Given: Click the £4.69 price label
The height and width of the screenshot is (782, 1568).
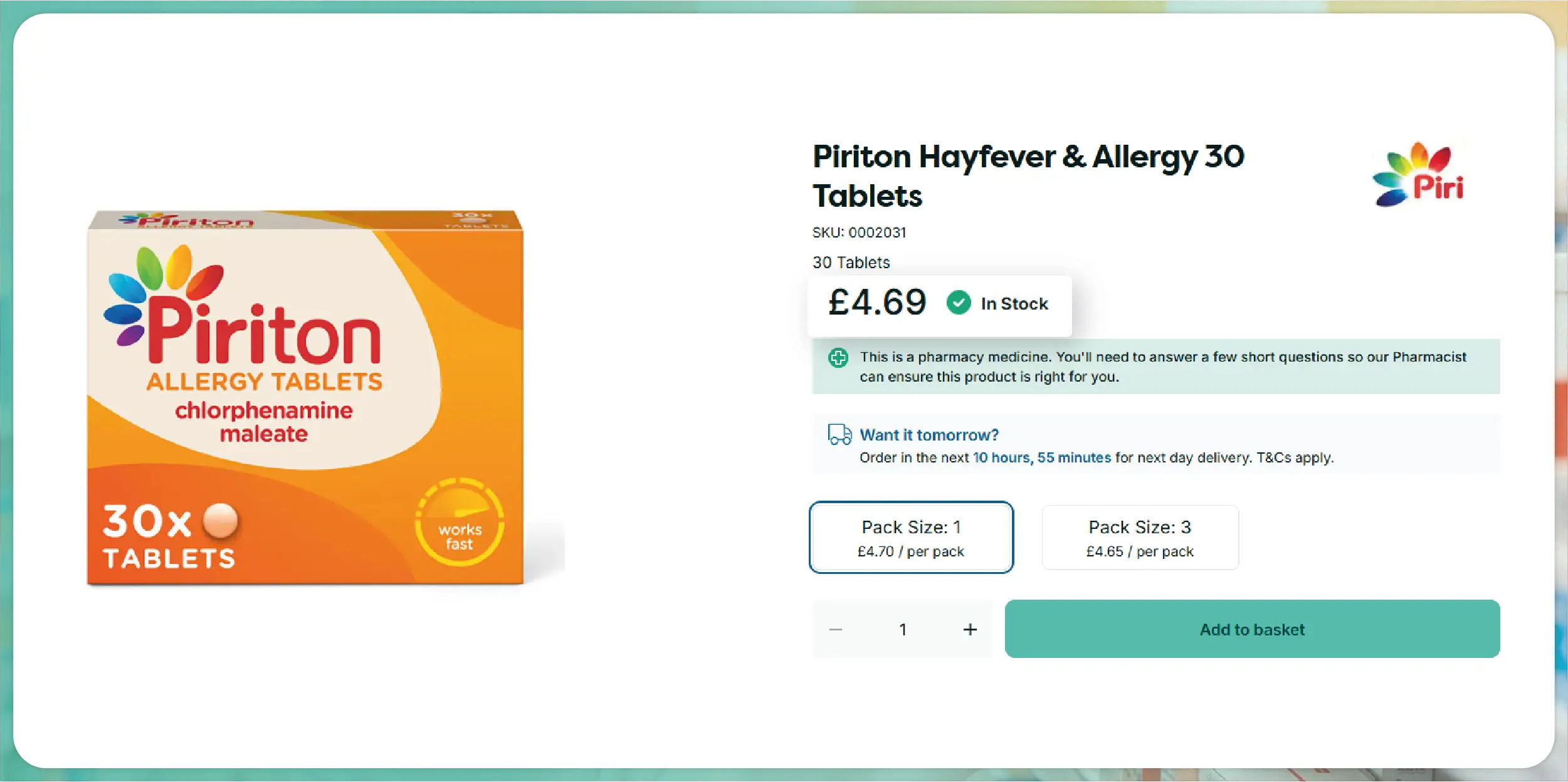Looking at the screenshot, I should point(877,303).
